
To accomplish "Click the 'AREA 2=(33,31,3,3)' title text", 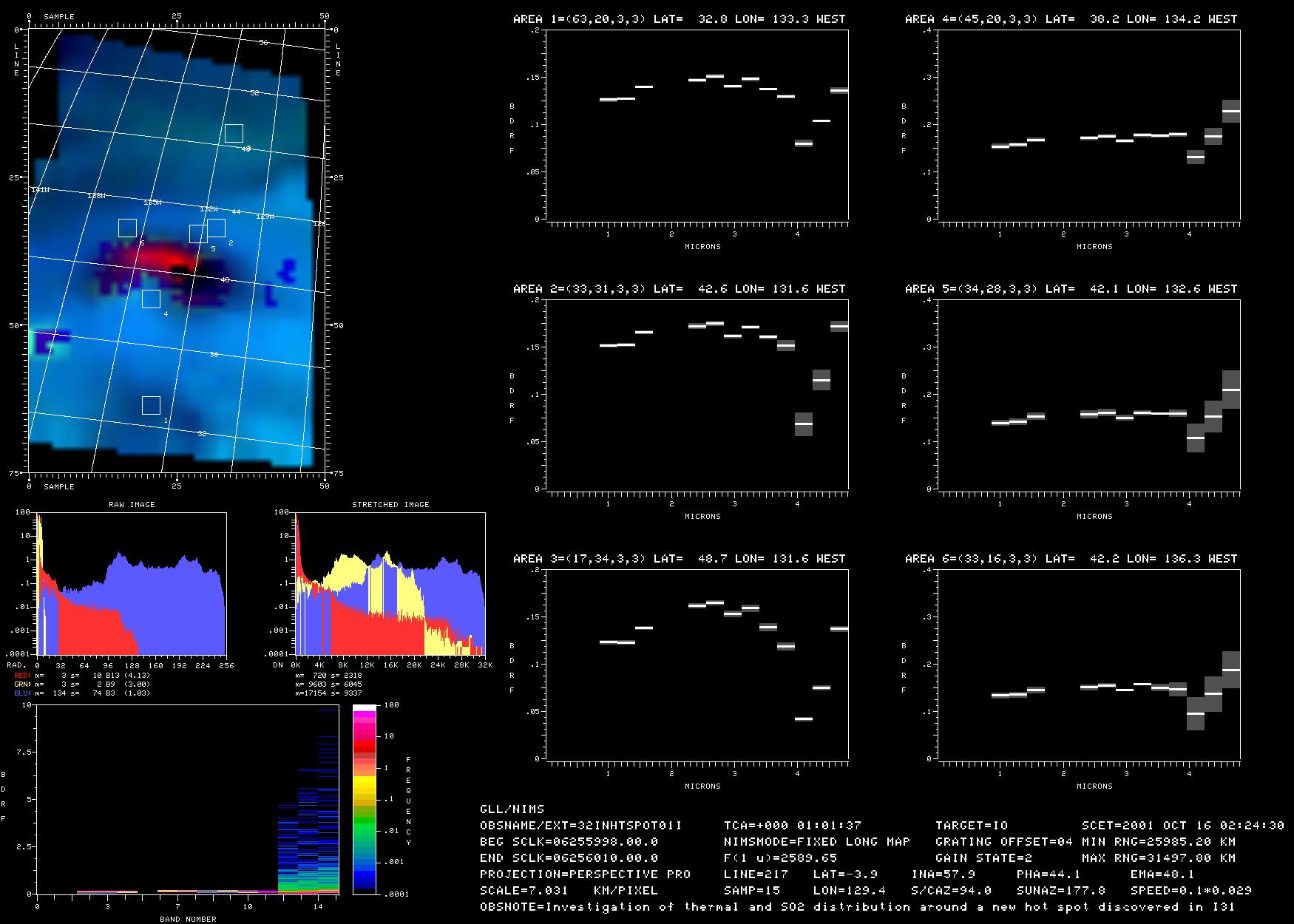I will point(579,289).
